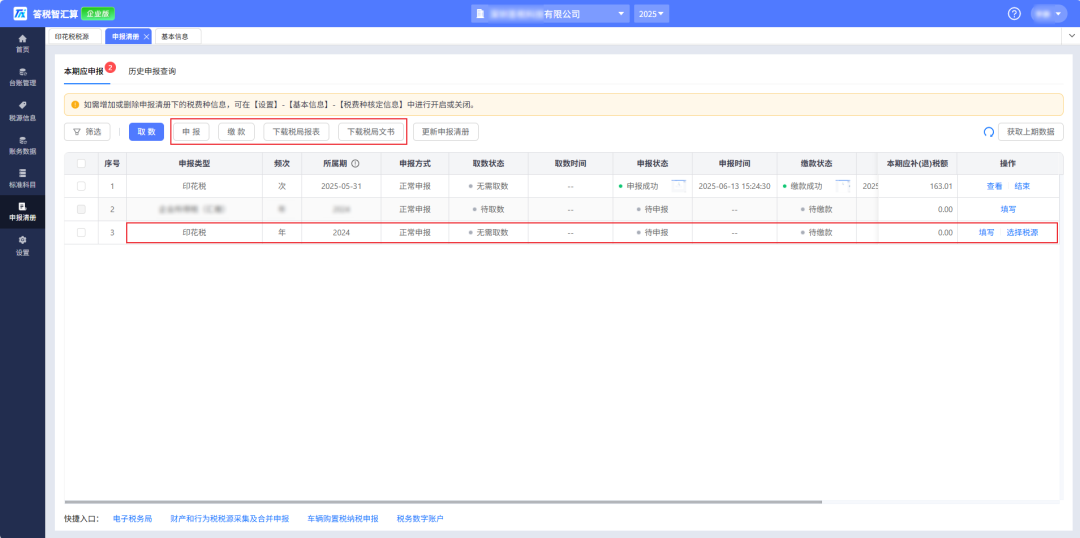The height and width of the screenshot is (538, 1080).
Task: Click 获取上期数据 button
Action: tap(1030, 132)
